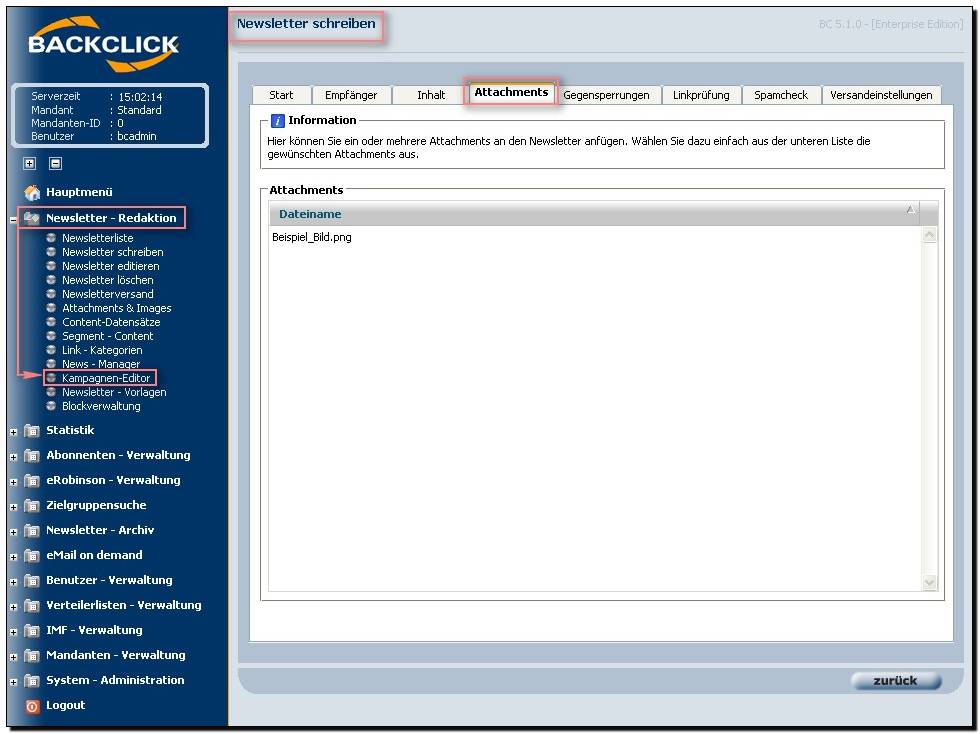Screen dimensions: 980x734
Task: Click the attachments list scrollbar down arrow
Action: point(929,582)
